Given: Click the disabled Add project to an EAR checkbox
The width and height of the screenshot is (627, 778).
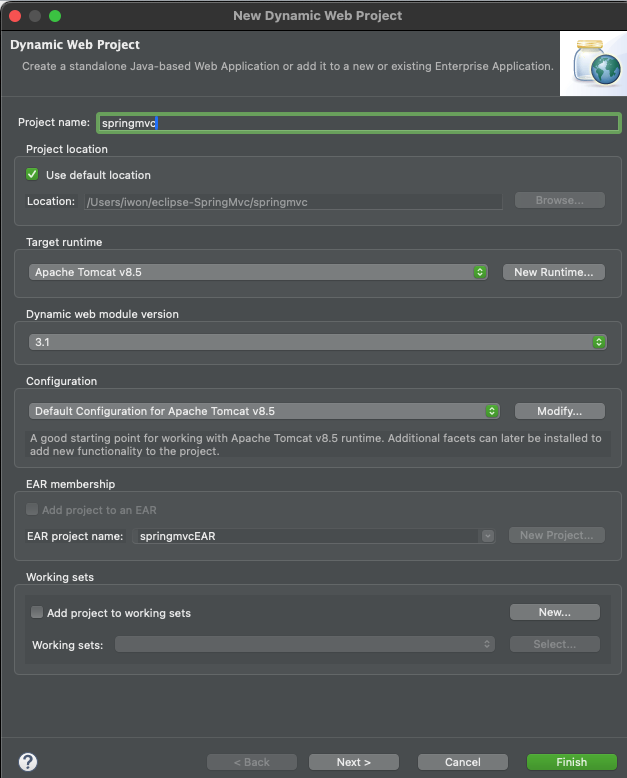Looking at the screenshot, I should [32, 510].
